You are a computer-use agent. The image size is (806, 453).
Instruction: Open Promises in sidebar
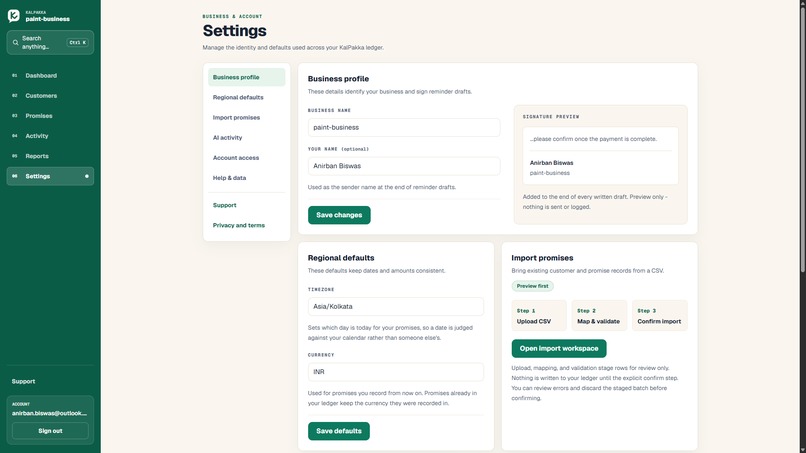pyautogui.click(x=50, y=116)
